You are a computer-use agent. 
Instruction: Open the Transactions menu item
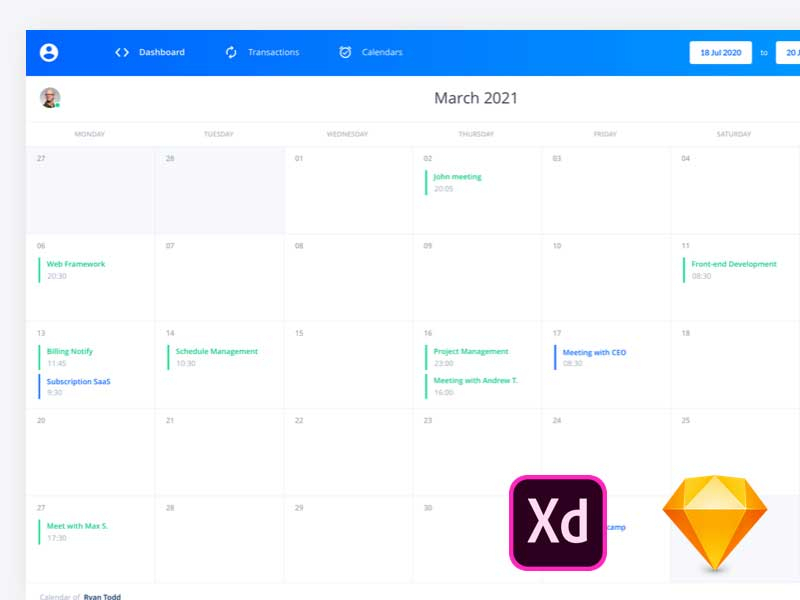pyautogui.click(x=273, y=52)
